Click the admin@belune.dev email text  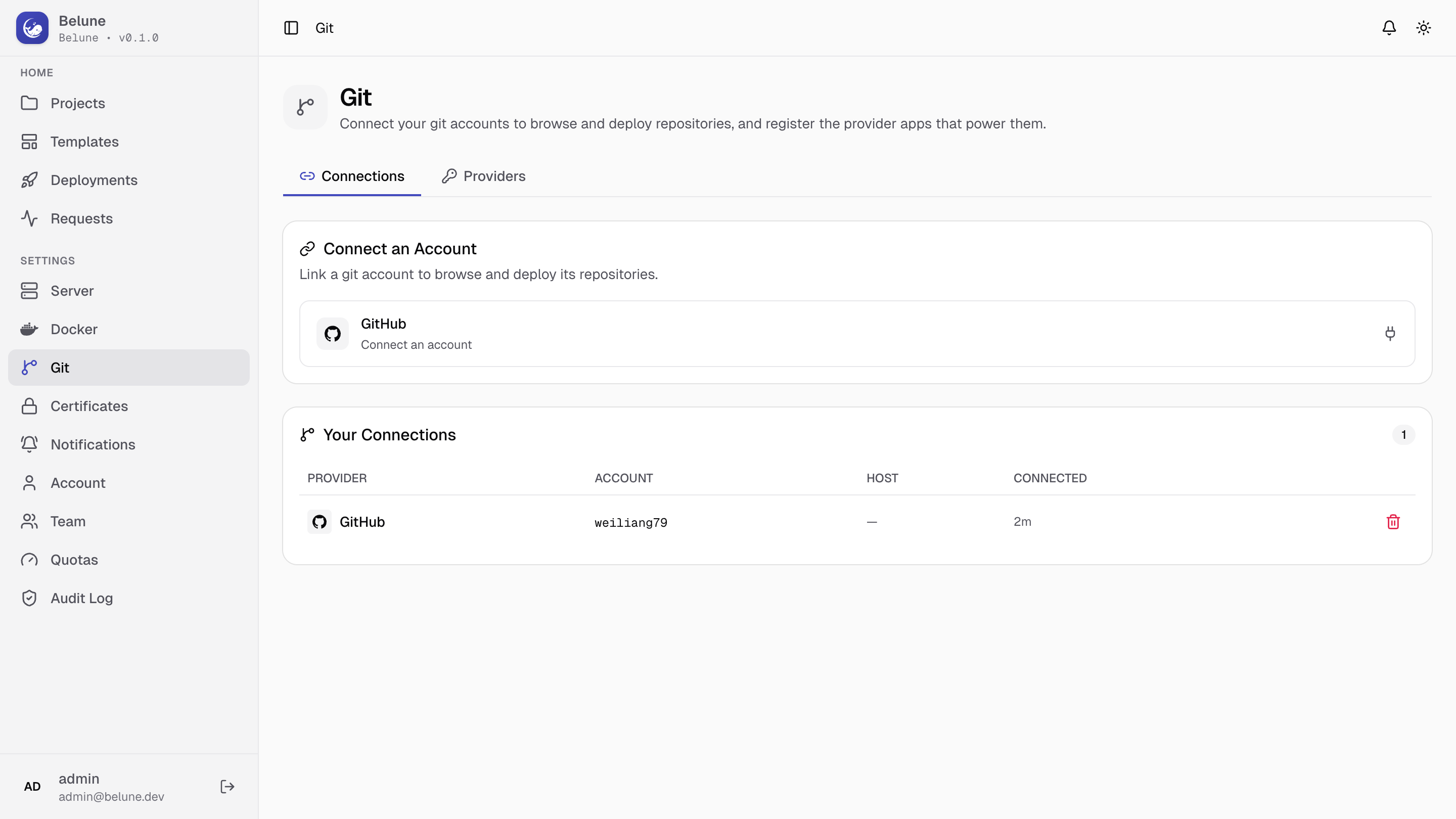click(111, 796)
